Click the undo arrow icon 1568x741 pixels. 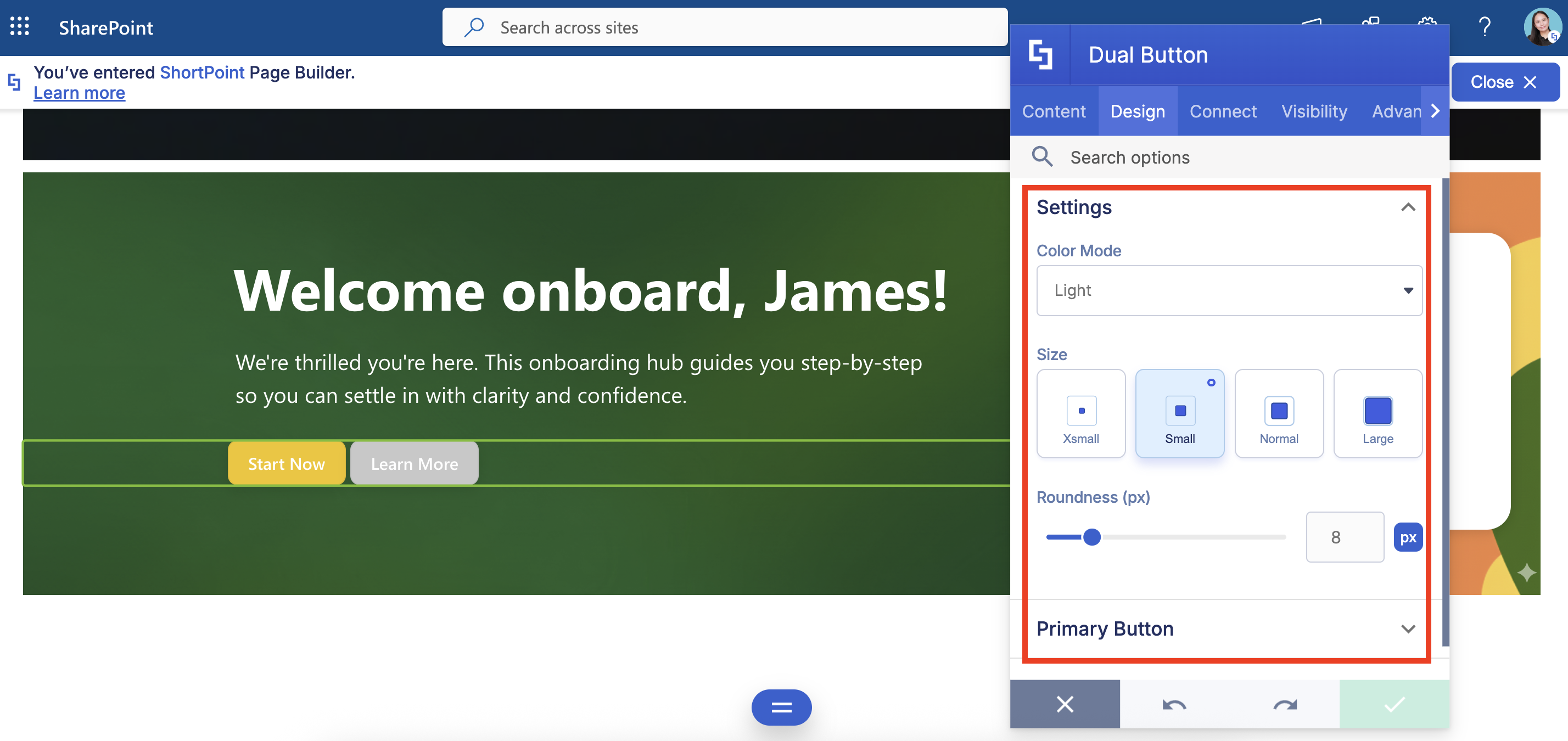point(1174,704)
